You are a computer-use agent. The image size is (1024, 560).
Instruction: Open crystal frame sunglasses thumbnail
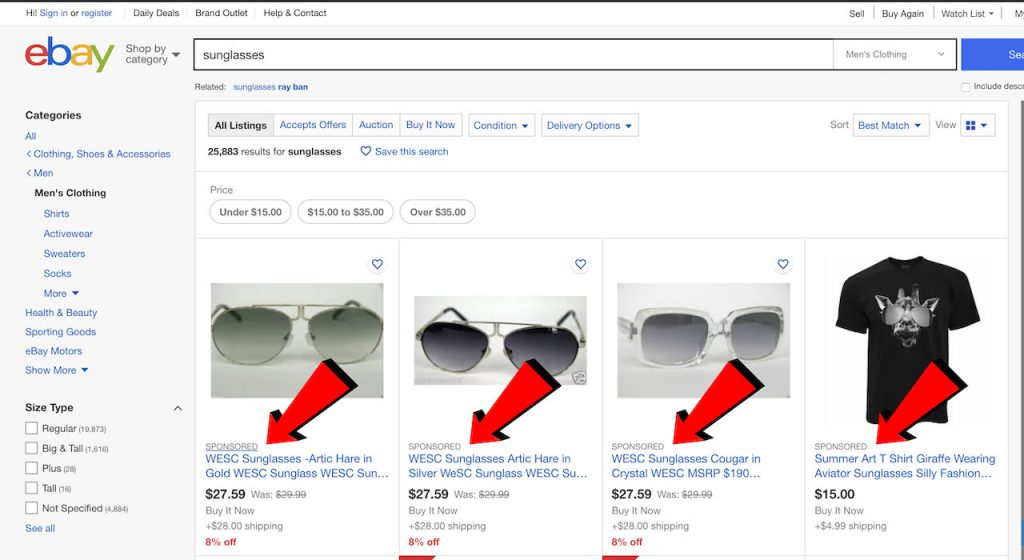(703, 340)
